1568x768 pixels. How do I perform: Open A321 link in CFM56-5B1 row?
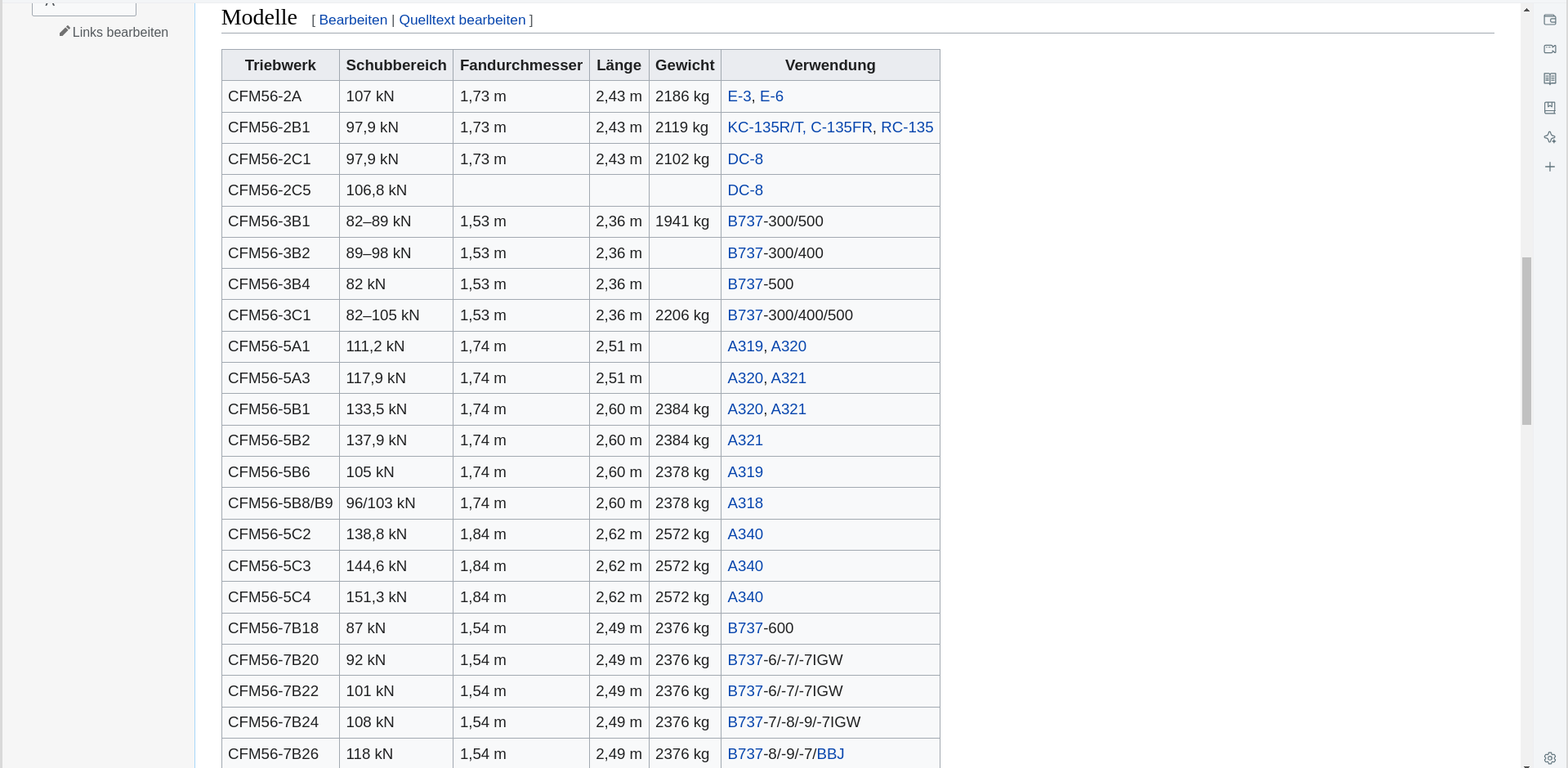tap(788, 409)
